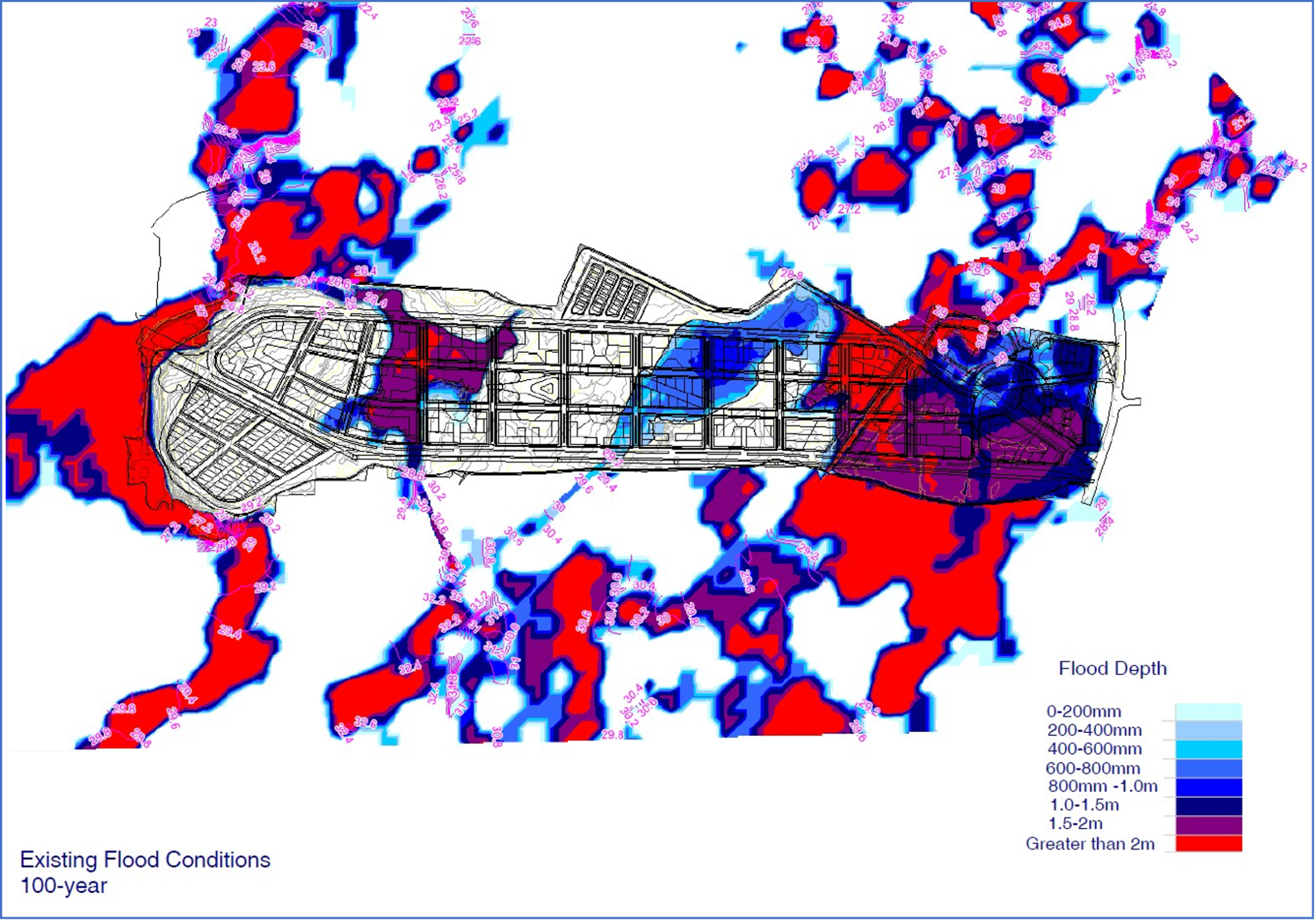This screenshot has width=1316, height=923.
Task: Pick the 600-800mm blue legend swatch
Action: click(1208, 768)
